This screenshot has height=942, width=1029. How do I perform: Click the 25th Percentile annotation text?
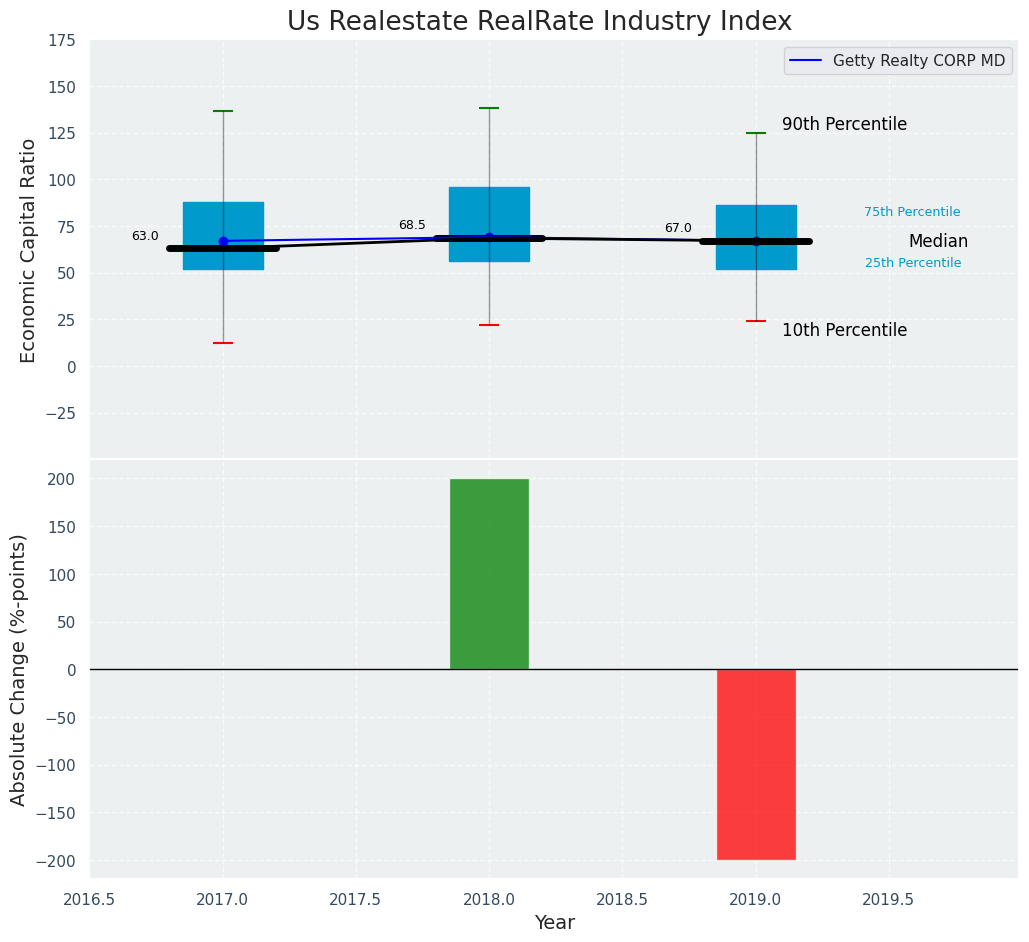click(x=912, y=263)
